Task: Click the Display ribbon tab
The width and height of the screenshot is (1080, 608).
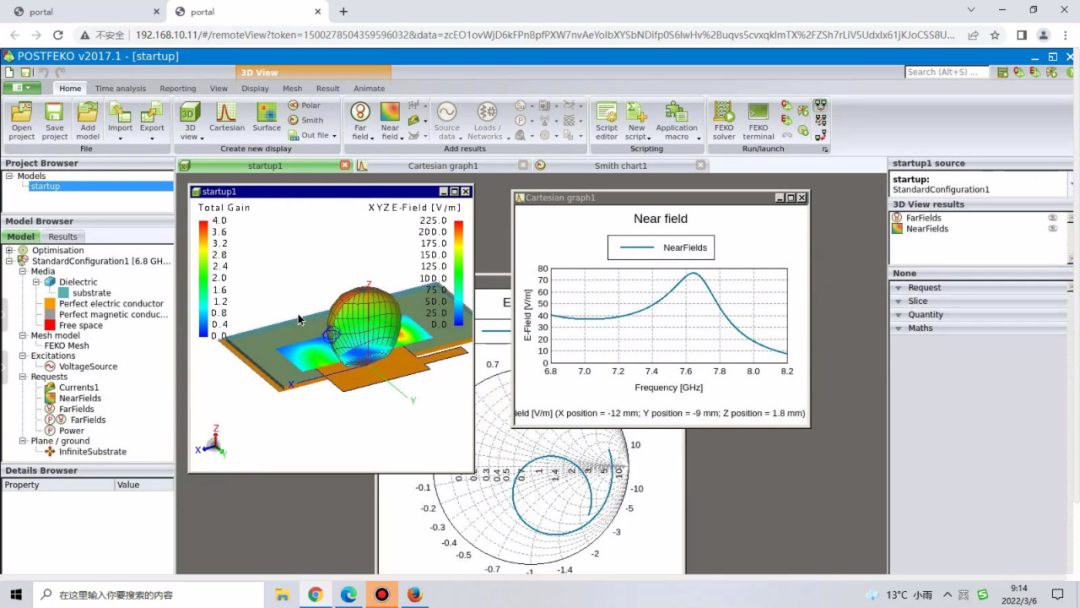Action: point(255,88)
